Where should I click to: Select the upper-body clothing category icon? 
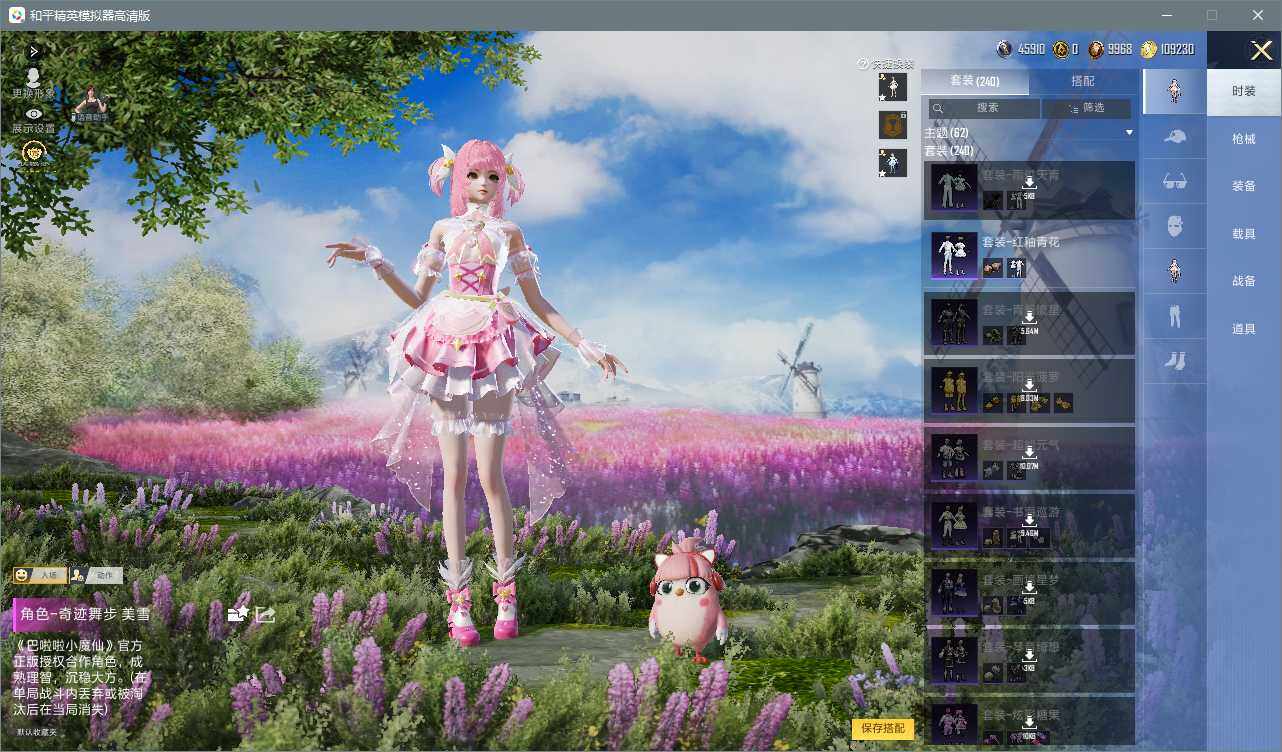point(1175,271)
